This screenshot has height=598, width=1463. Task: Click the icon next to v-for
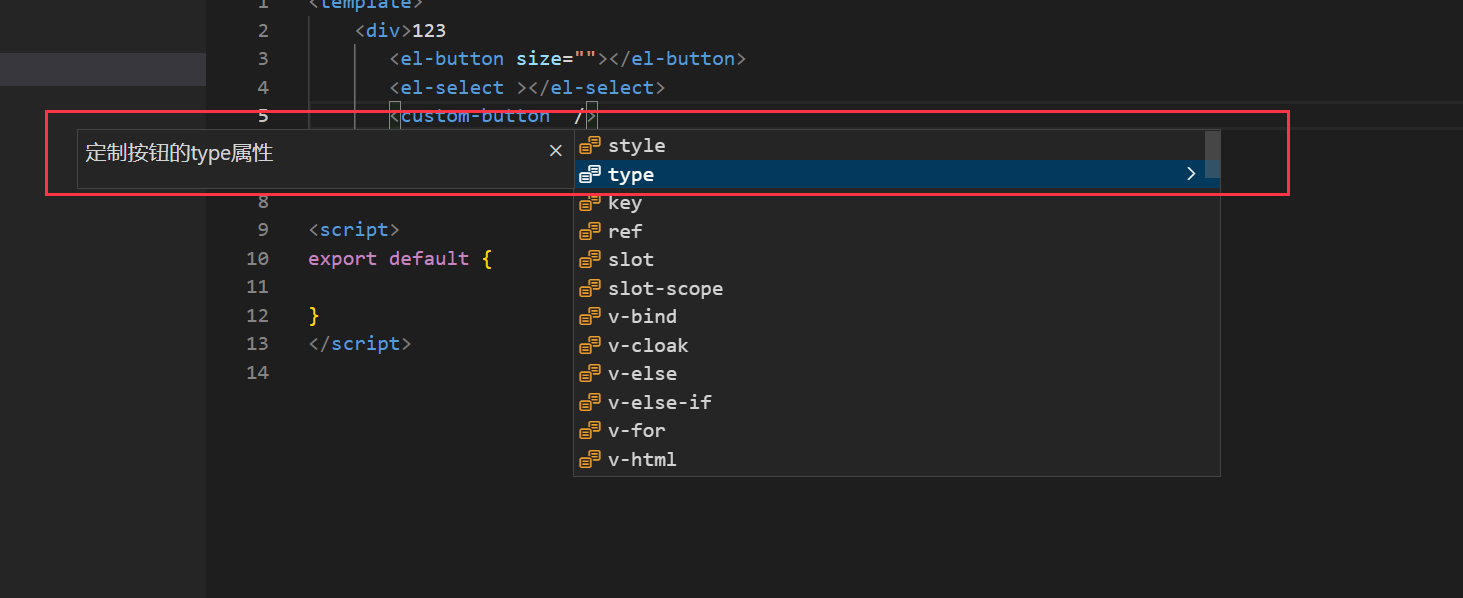(590, 430)
